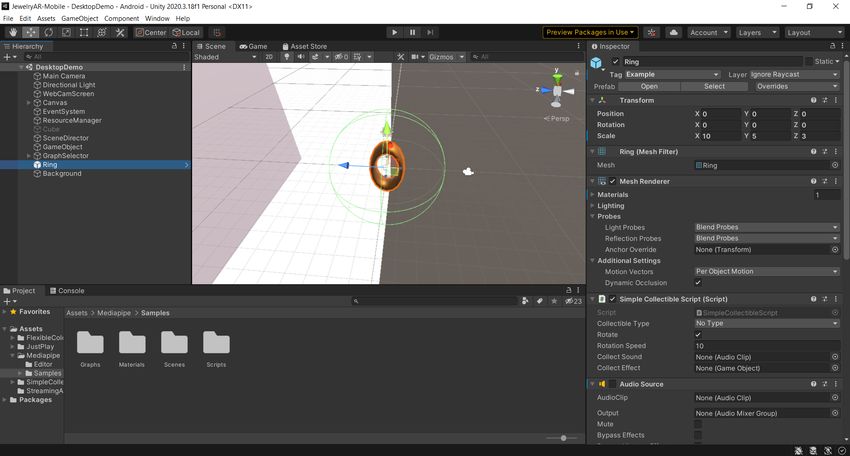
Task: Click the Preview Packages in Use button
Action: [590, 32]
